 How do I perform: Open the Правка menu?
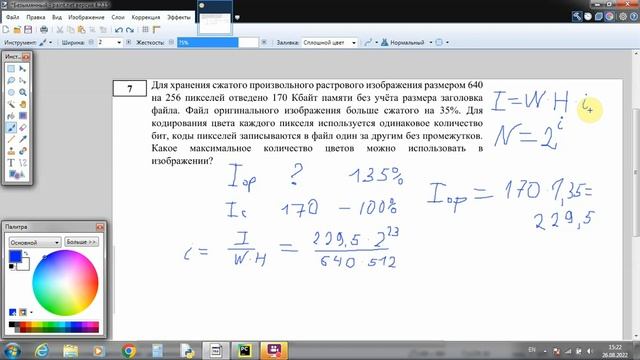coord(36,17)
